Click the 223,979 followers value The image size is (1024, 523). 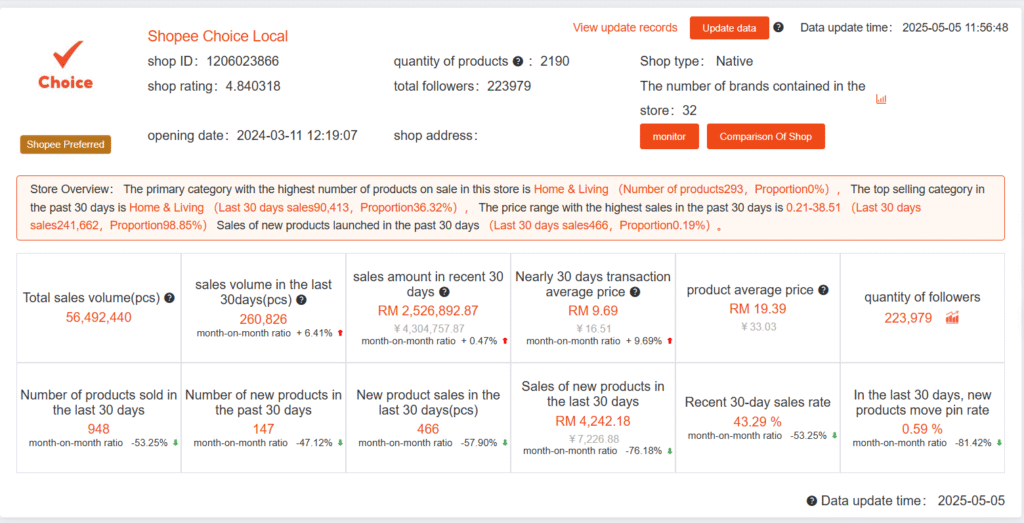(908, 318)
